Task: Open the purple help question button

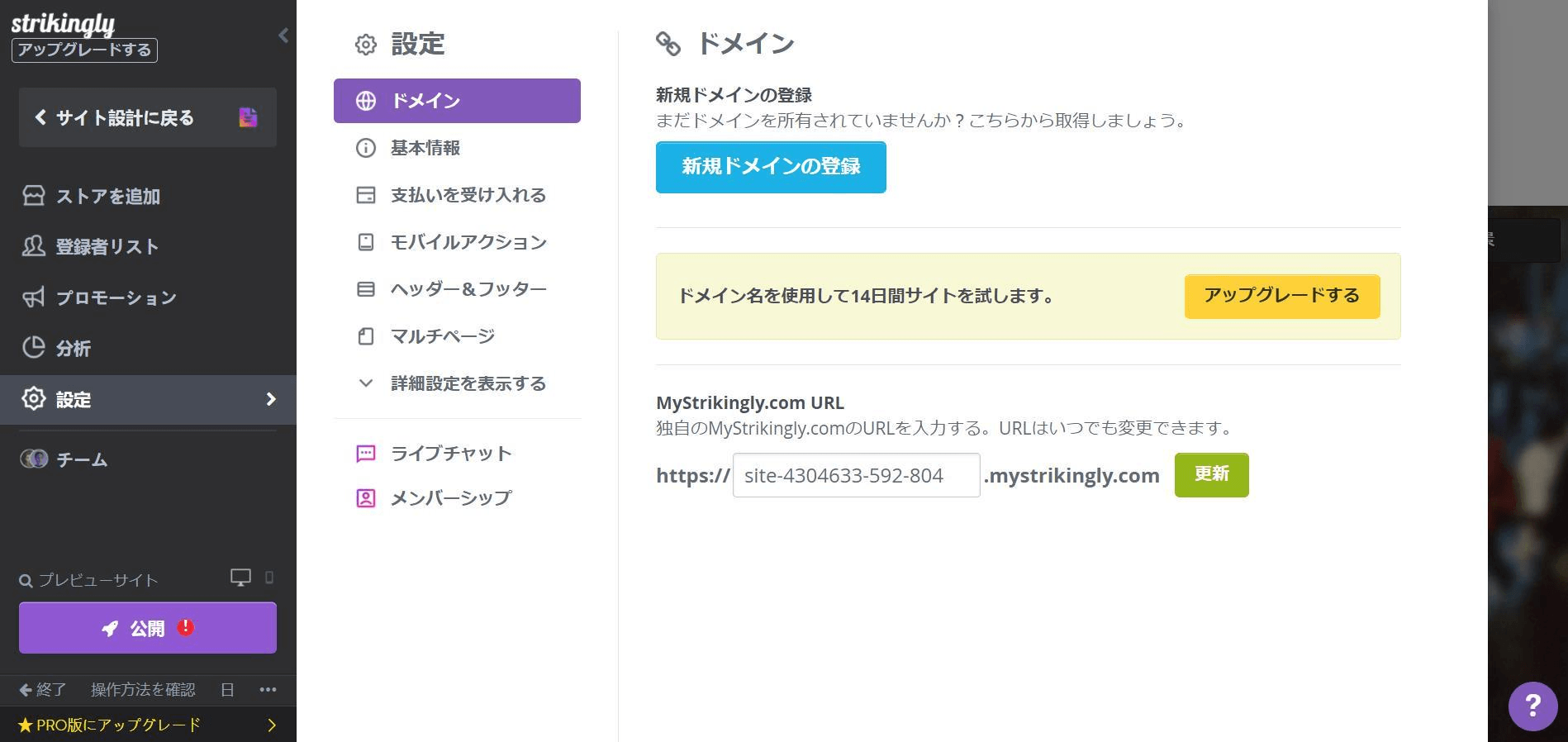Action: click(1533, 706)
